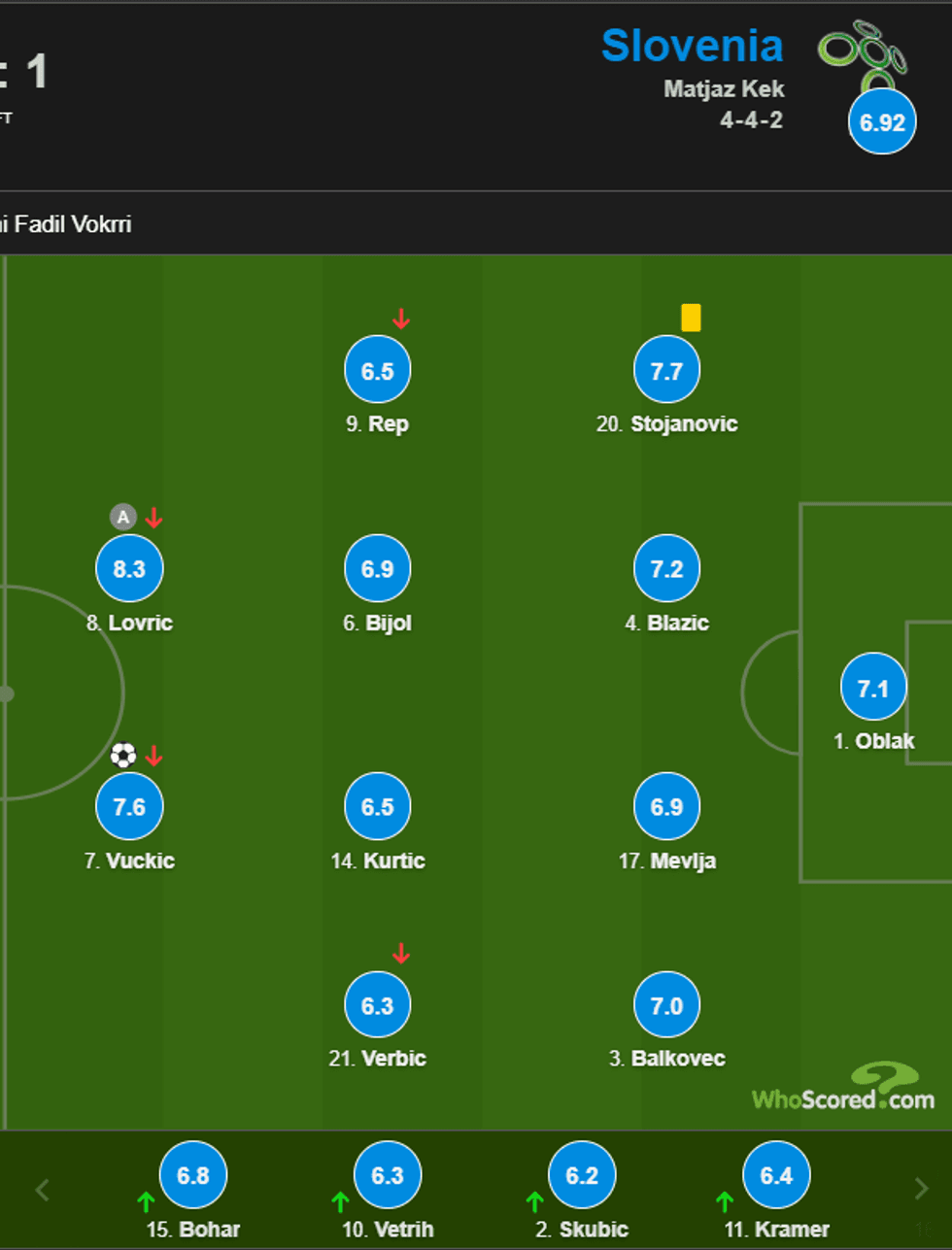Click the red substitution arrow above Rep
The image size is (952, 1250).
(401, 319)
